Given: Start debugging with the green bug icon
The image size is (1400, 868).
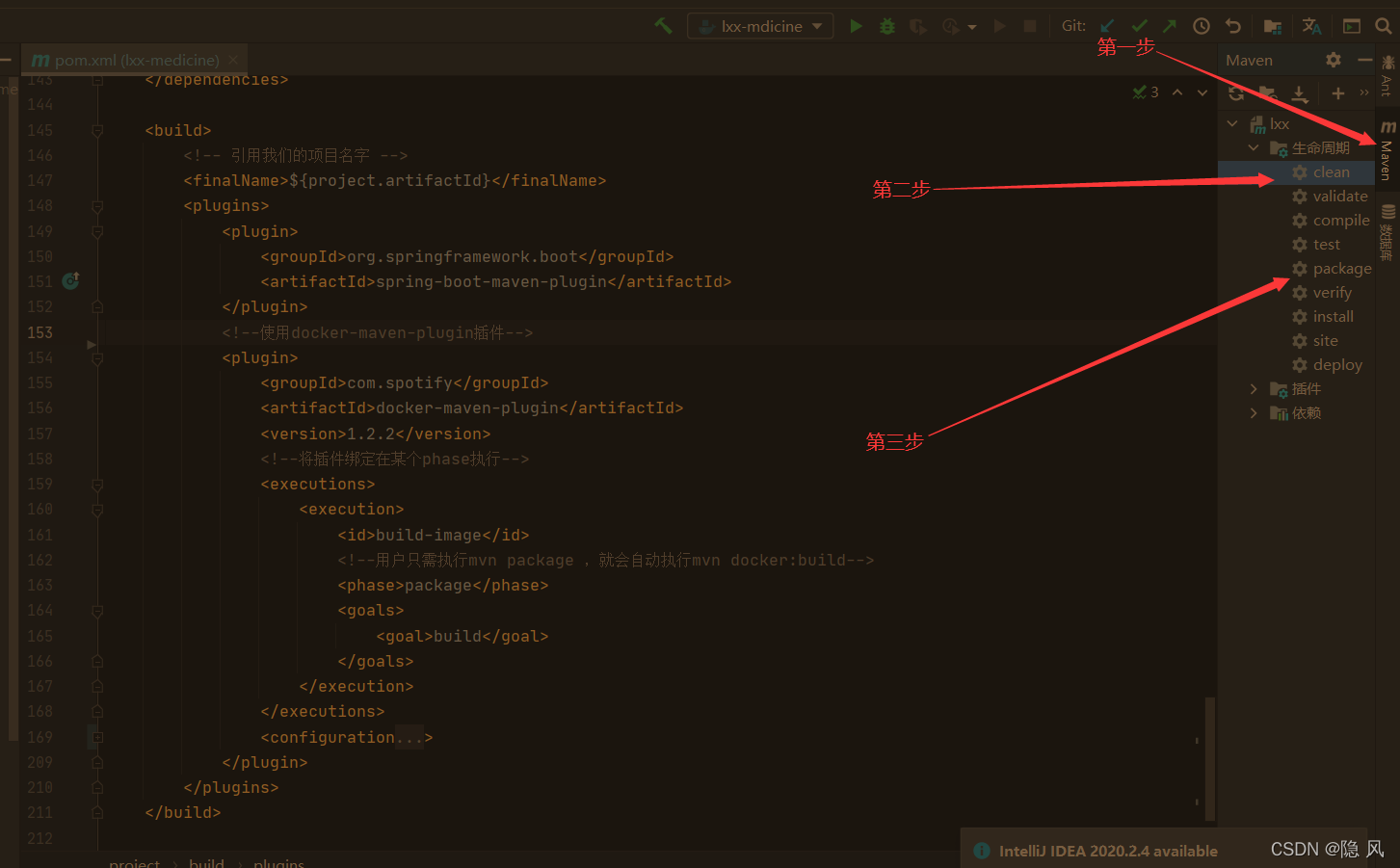Looking at the screenshot, I should 887,26.
